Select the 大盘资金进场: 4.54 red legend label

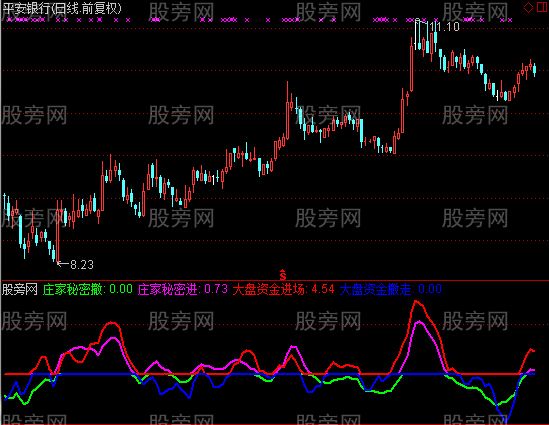(x=284, y=289)
